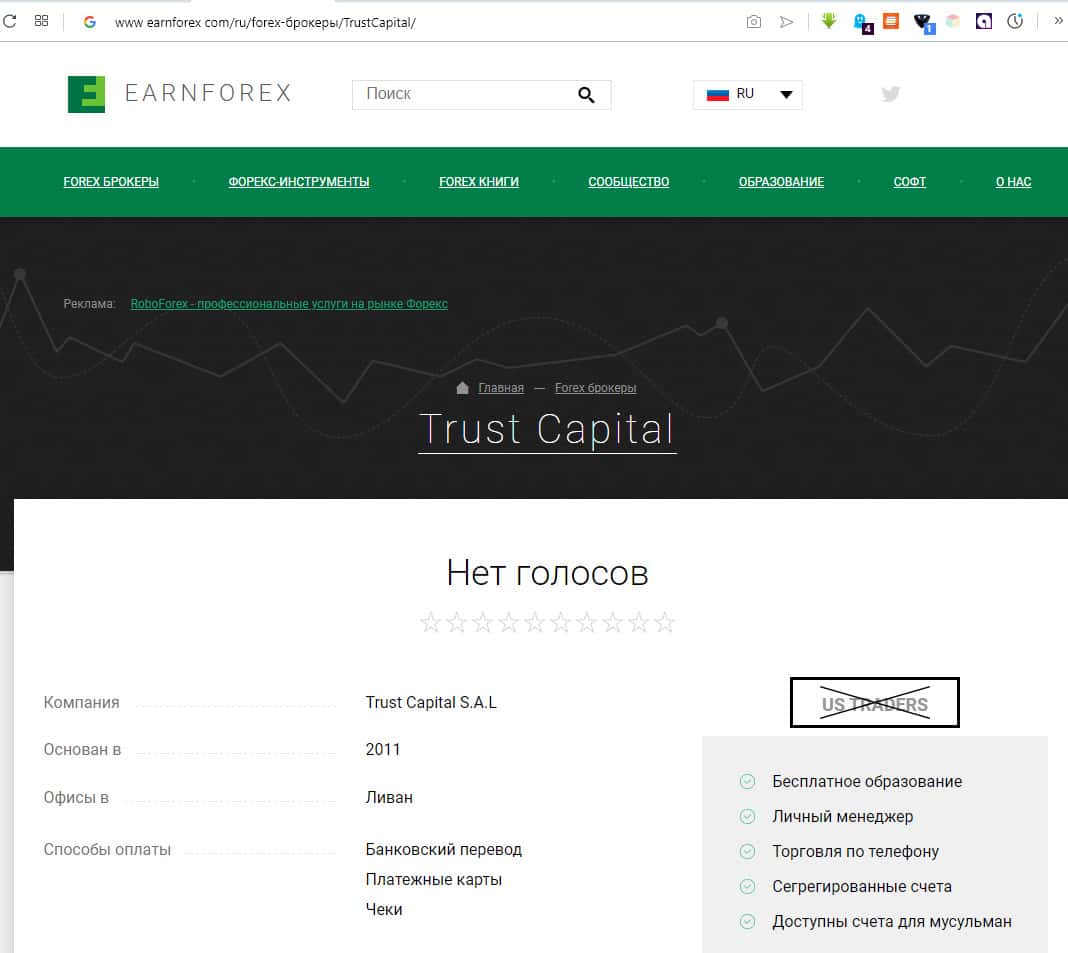Open the clock history extension icon
Image resolution: width=1068 pixels, height=953 pixels.
1015,21
